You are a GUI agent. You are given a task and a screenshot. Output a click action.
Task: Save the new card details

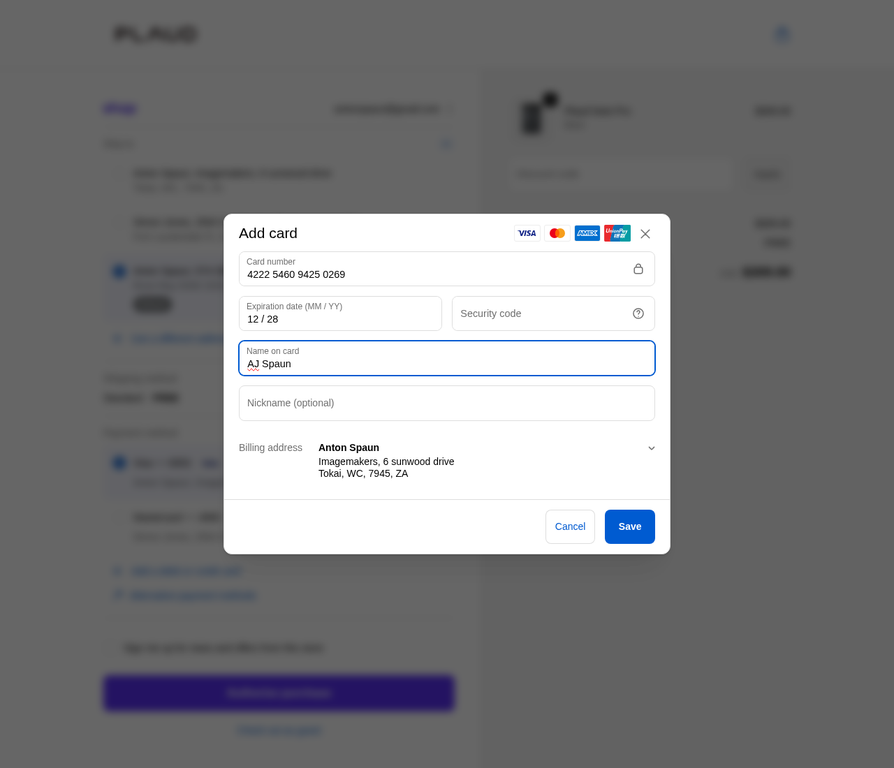[x=629, y=526]
